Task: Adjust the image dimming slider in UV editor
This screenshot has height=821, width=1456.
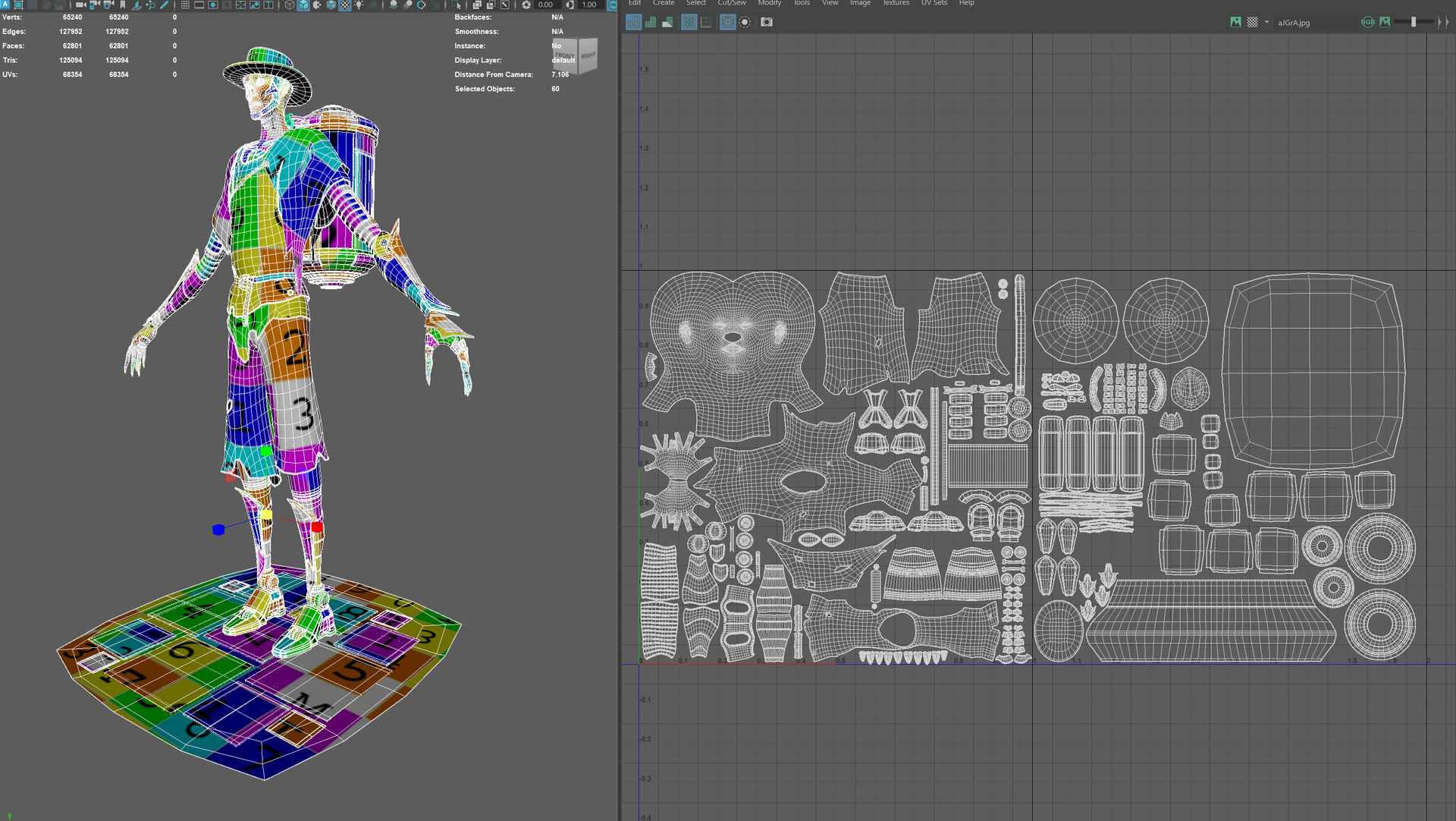Action: coord(1414,22)
